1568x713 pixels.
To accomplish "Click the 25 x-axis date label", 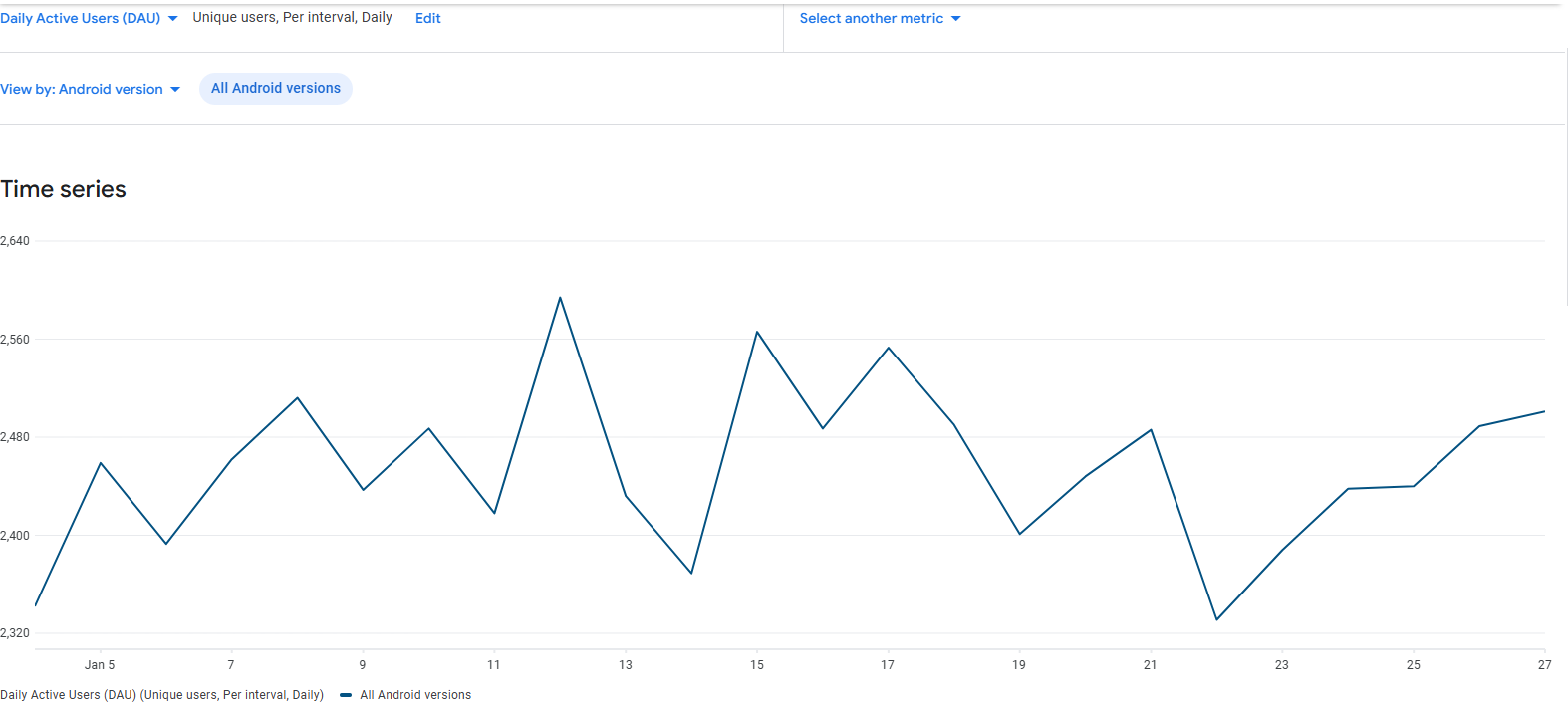I will 1414,665.
